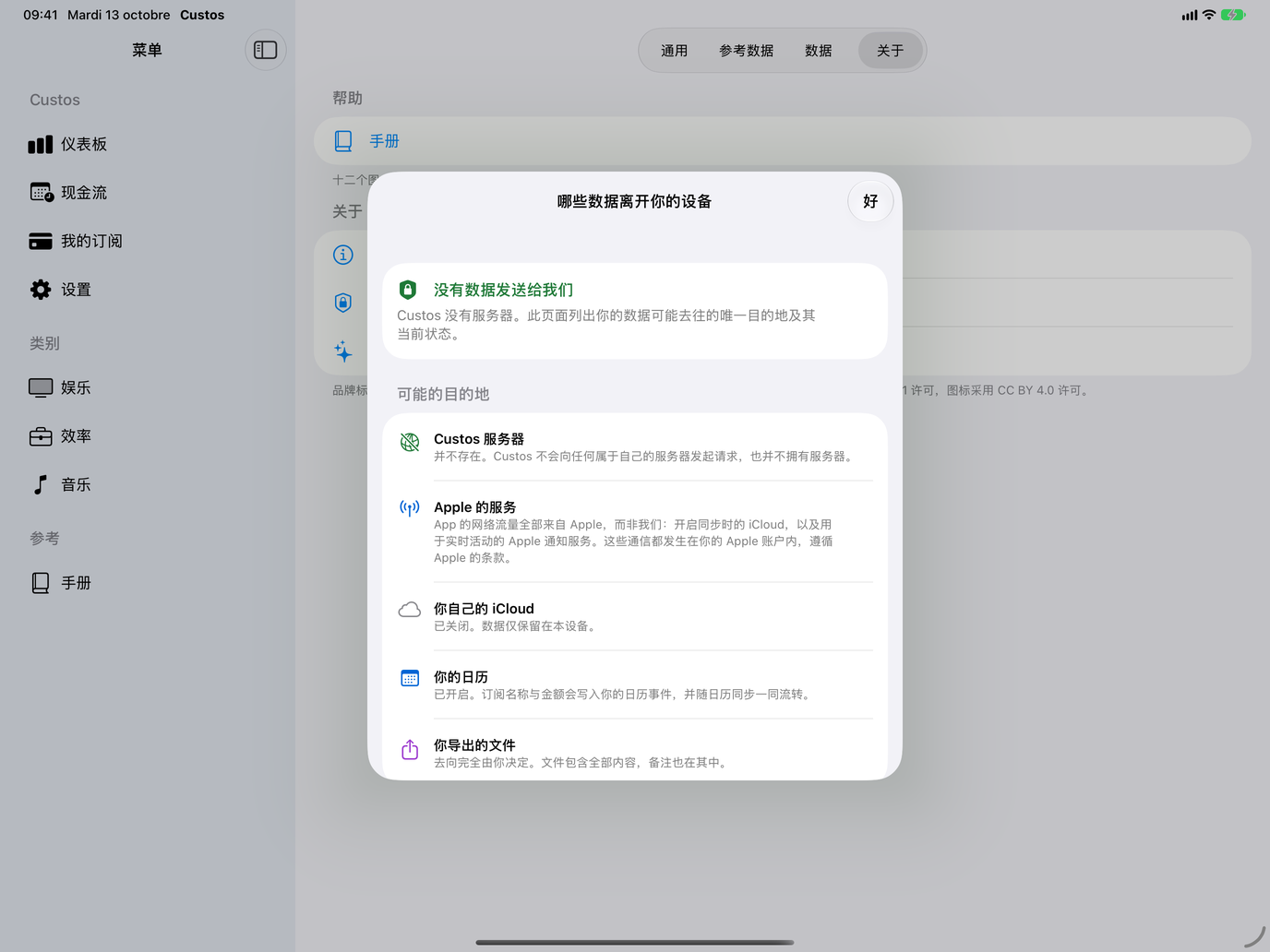Viewport: 1270px width, 952px height.
Task: Select 娱乐 TV category icon
Action: pyautogui.click(x=41, y=387)
